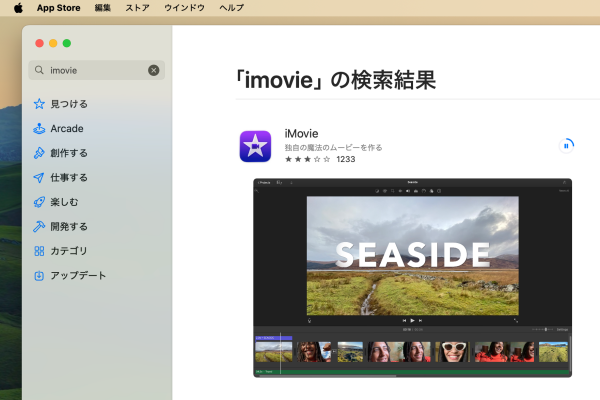This screenshot has width=600, height=400.
Task: Go to Play (楽しむ) category
Action: [65, 202]
